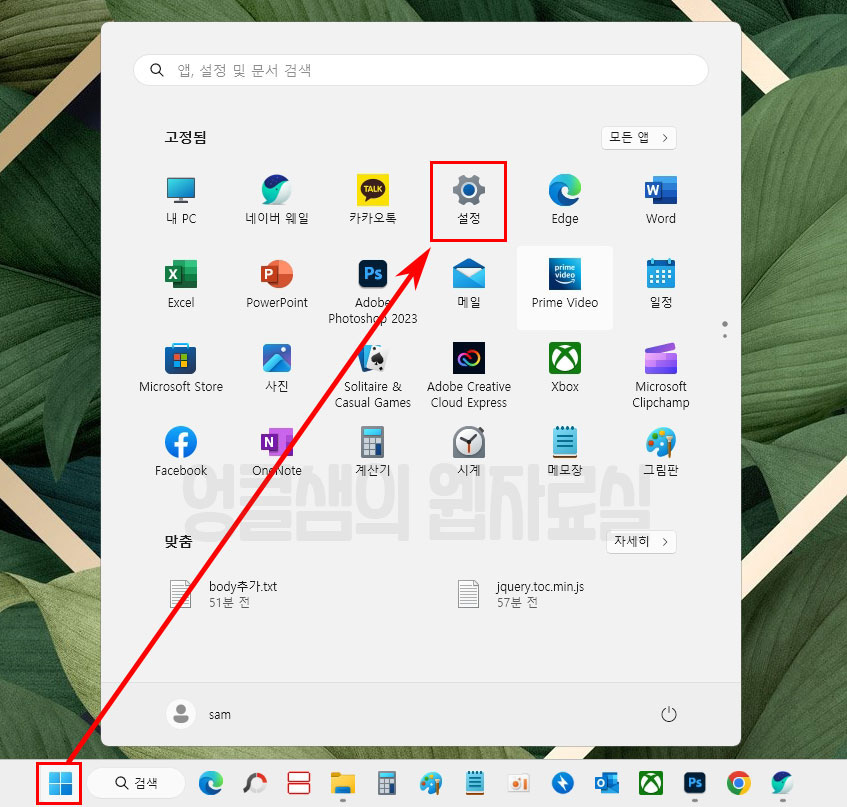Image resolution: width=847 pixels, height=807 pixels.
Task: Switch to Photoshop on the taskbar
Action: tap(695, 783)
